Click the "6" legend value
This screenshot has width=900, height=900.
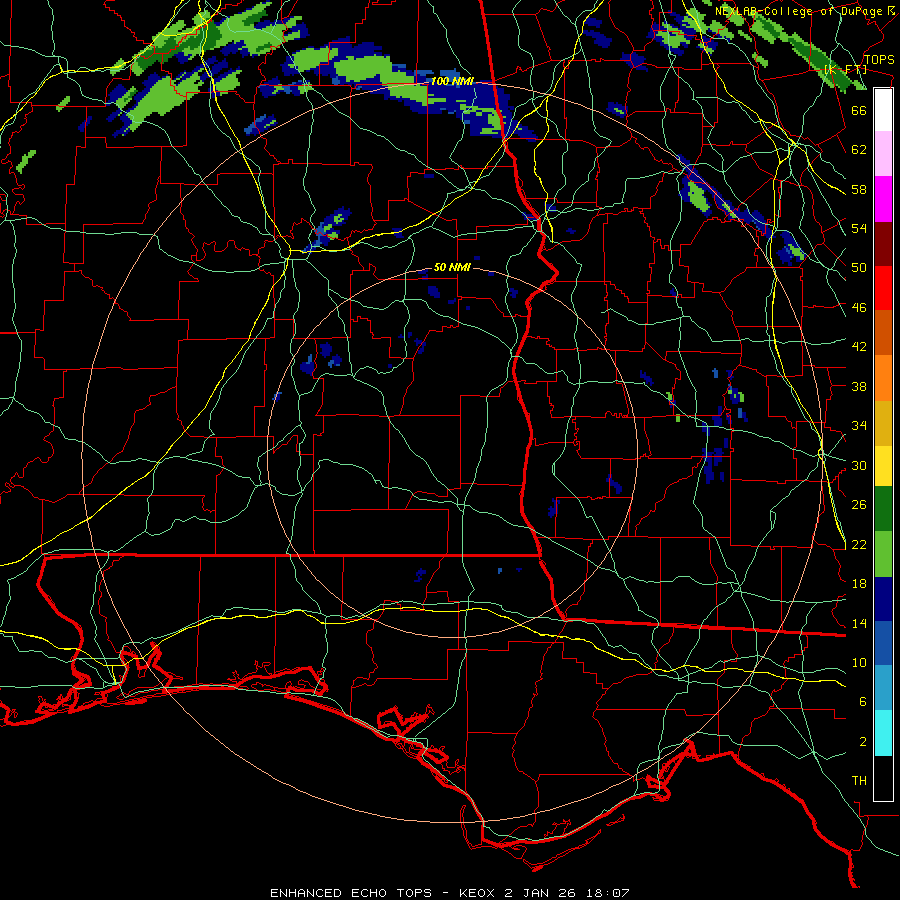863,702
